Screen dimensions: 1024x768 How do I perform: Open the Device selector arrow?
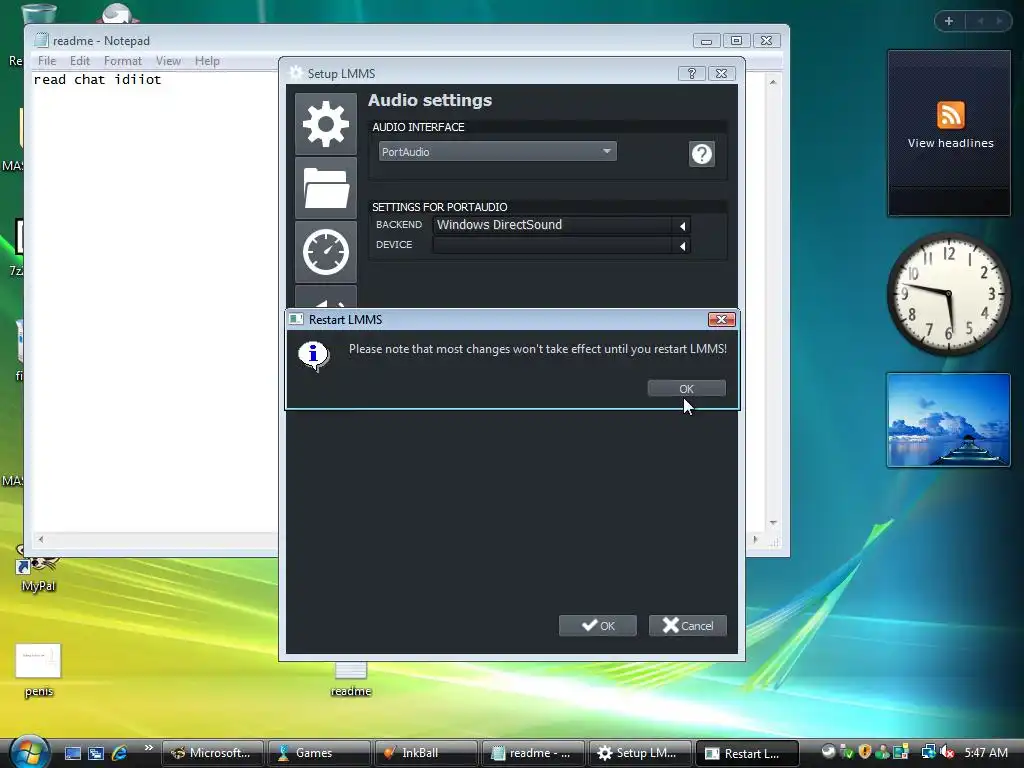coord(682,246)
